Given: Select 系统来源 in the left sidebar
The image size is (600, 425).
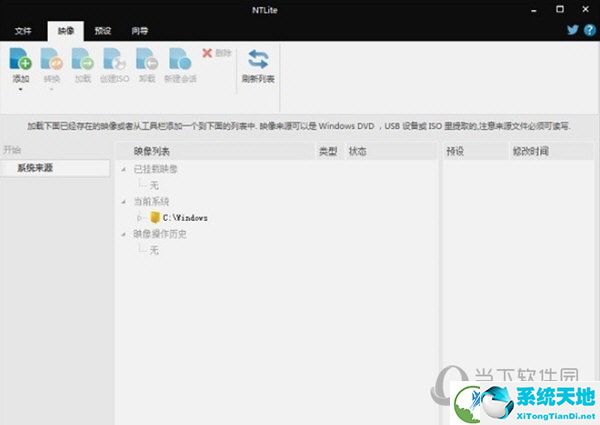Looking at the screenshot, I should pyautogui.click(x=55, y=168).
